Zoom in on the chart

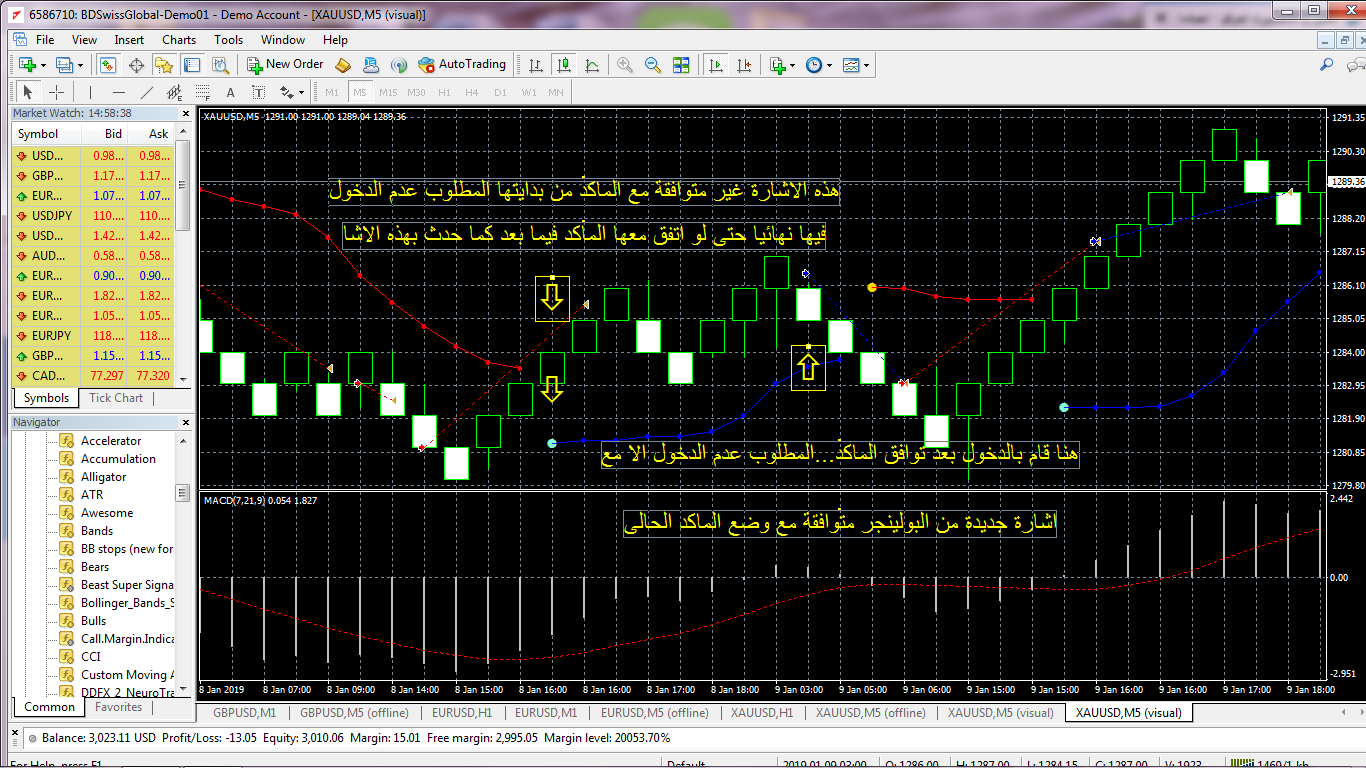pyautogui.click(x=625, y=65)
